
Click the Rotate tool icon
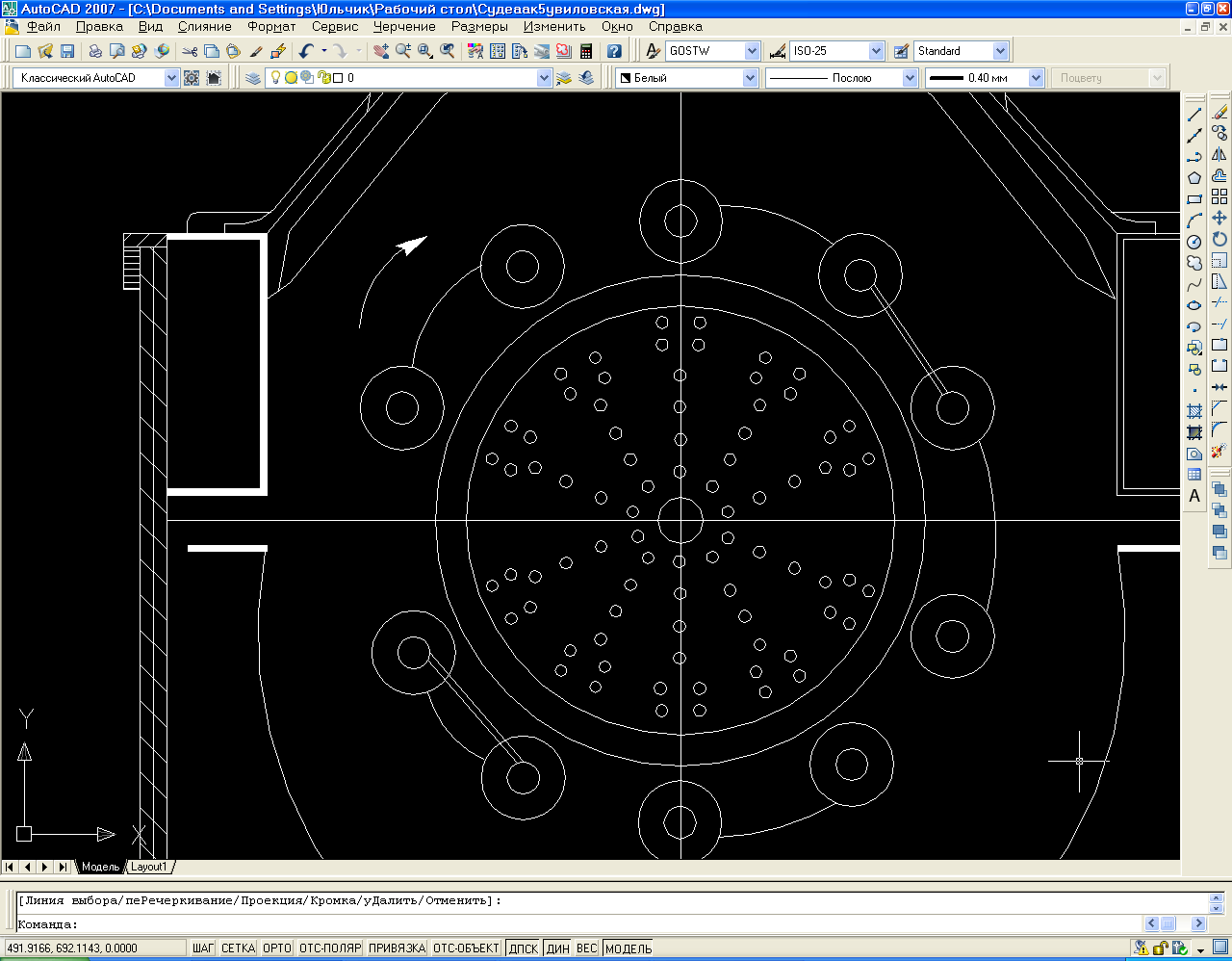1219,239
